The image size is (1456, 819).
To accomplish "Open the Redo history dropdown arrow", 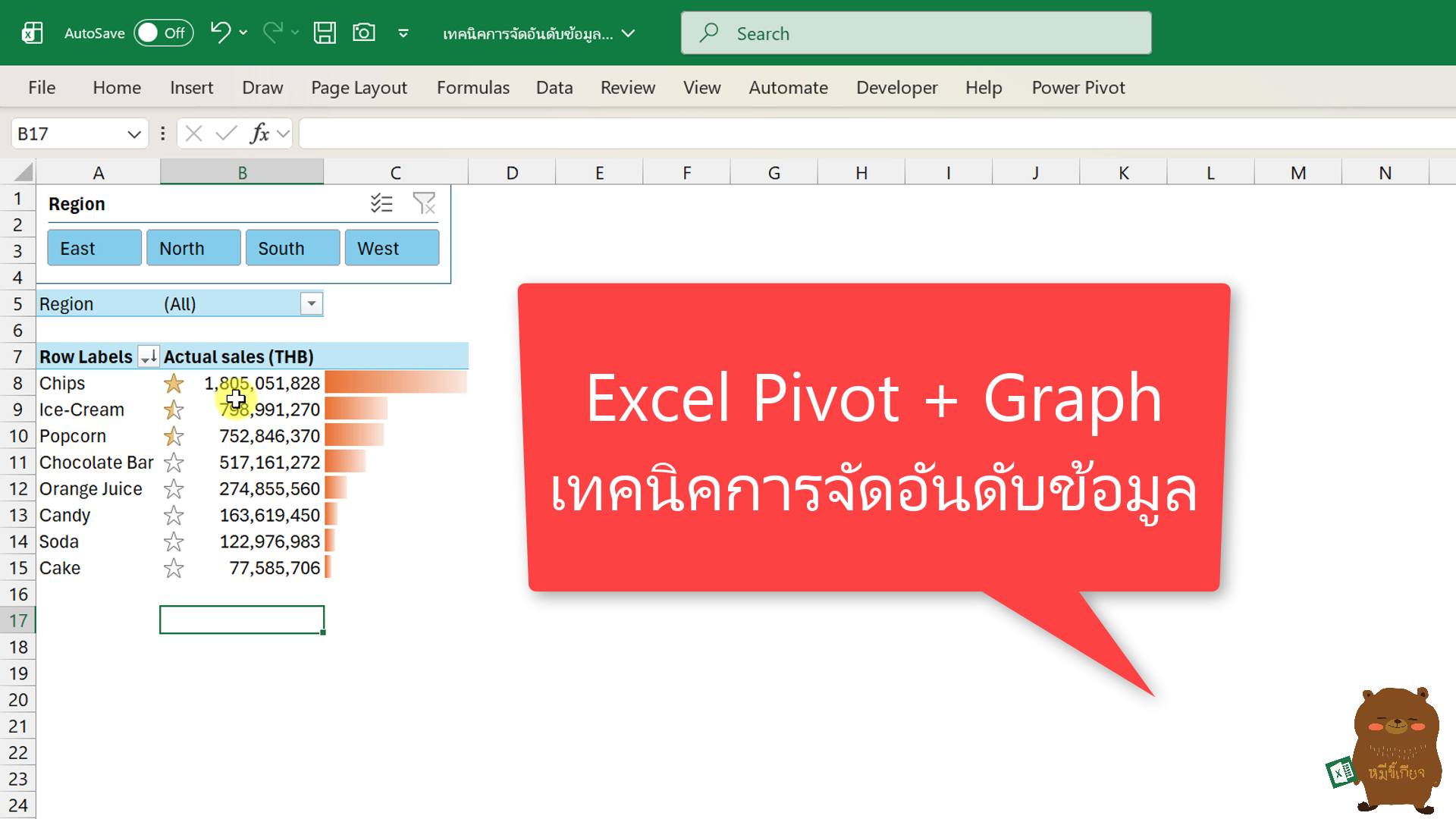I will pos(295,33).
